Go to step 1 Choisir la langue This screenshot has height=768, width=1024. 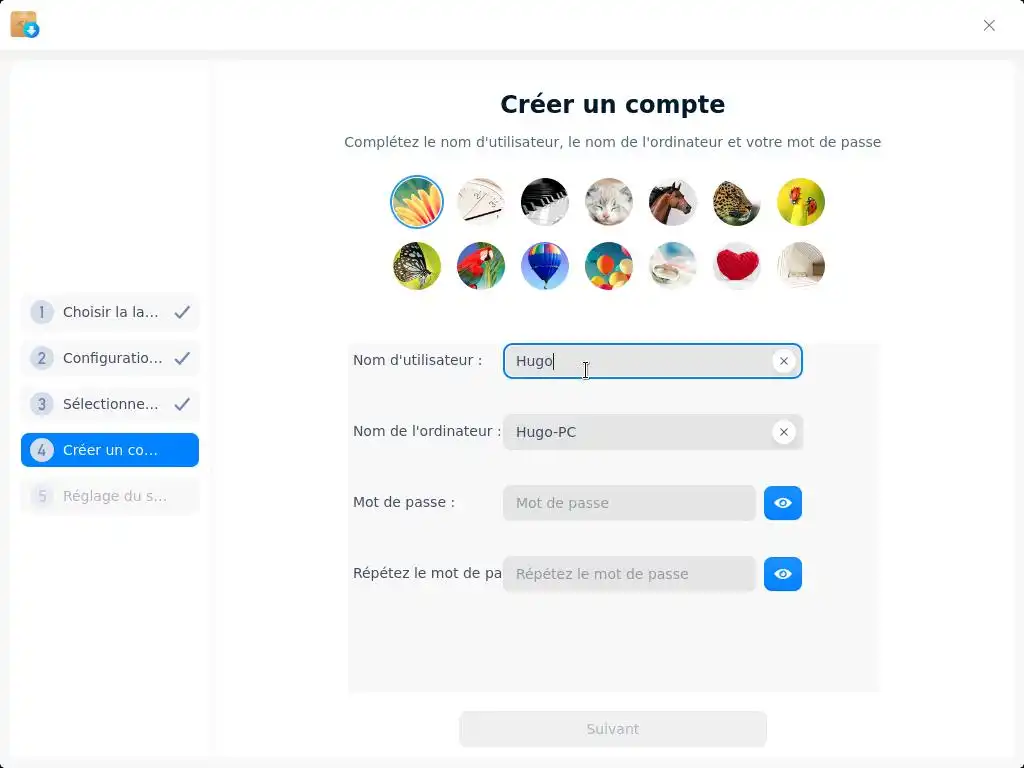[110, 312]
